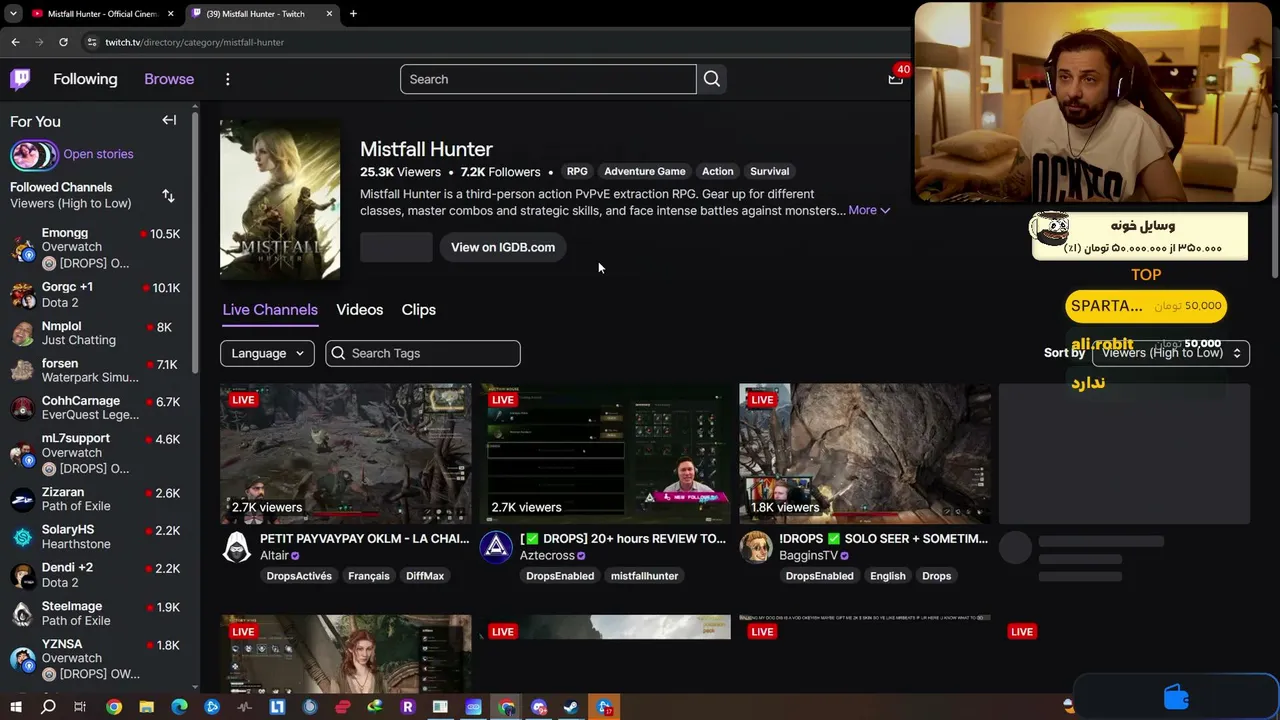This screenshot has height=720, width=1280.
Task: Open Gorgc +1 in followed channels
Action: click(x=97, y=295)
